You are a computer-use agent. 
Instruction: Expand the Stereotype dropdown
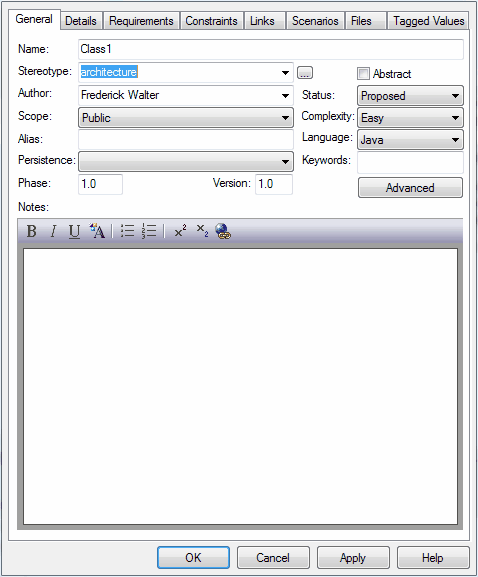tap(285, 72)
